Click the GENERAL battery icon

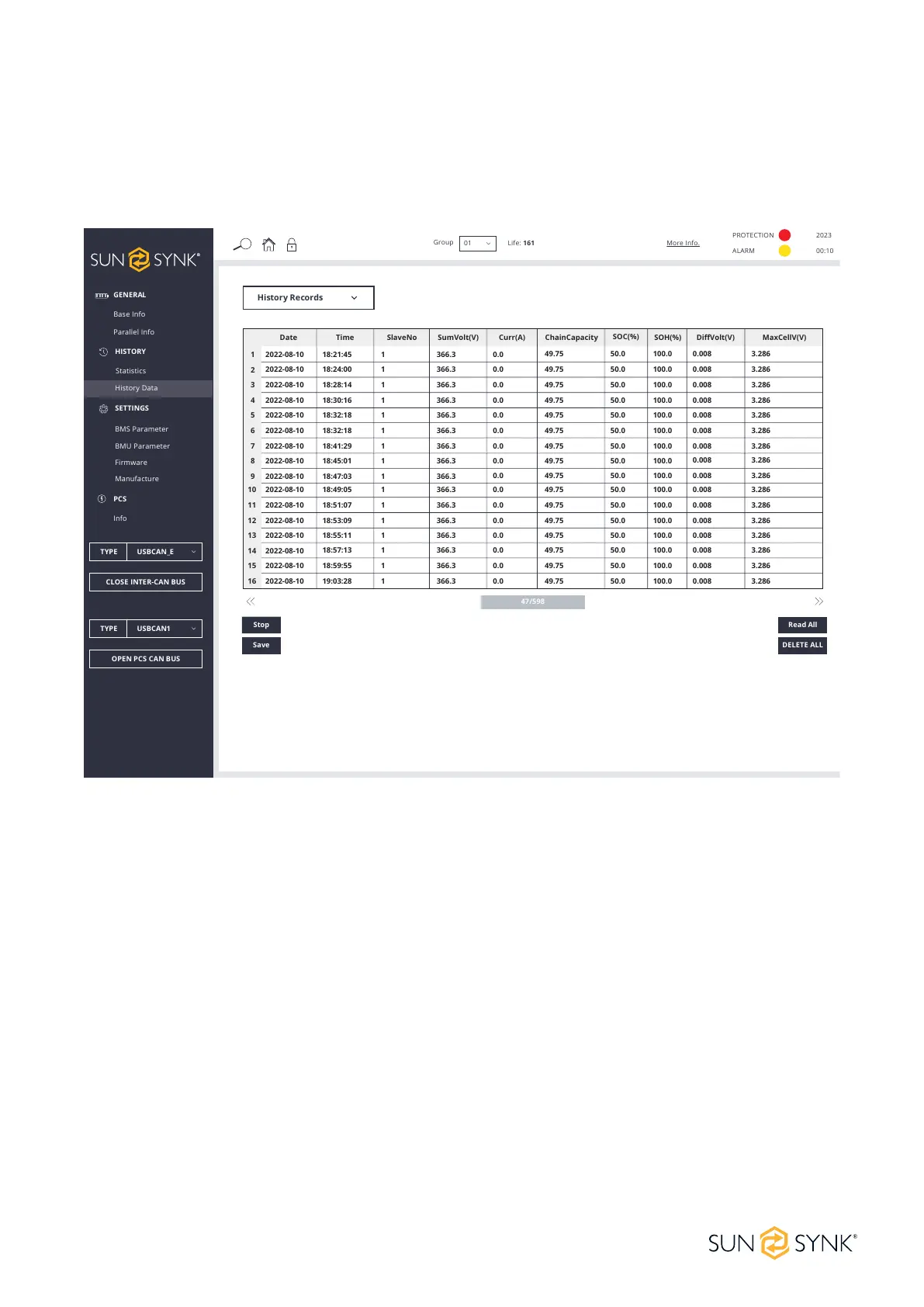[x=102, y=295]
